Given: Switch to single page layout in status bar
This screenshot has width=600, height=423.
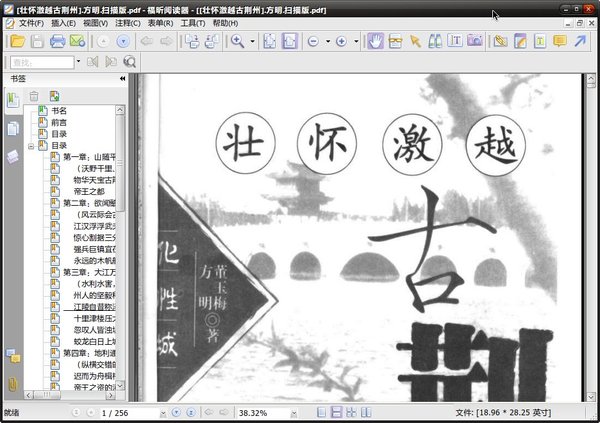Looking at the screenshot, I should [x=322, y=412].
